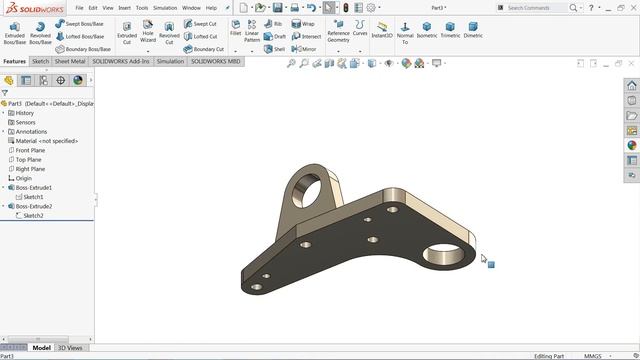Image resolution: width=640 pixels, height=360 pixels.
Task: Select the Linear Pattern tool
Action: pyautogui.click(x=252, y=31)
